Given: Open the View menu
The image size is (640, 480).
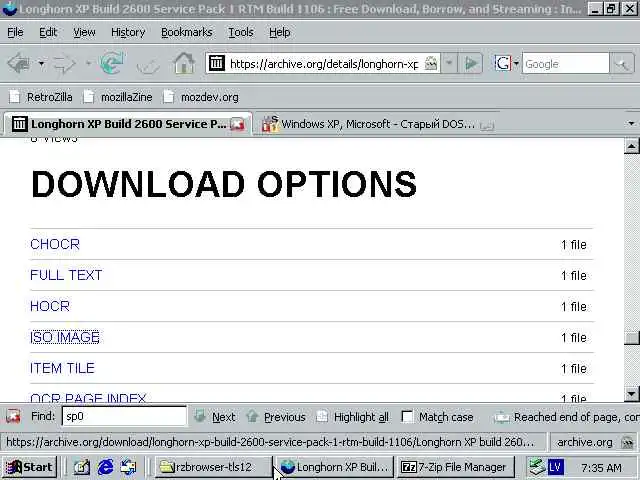Looking at the screenshot, I should (84, 32).
